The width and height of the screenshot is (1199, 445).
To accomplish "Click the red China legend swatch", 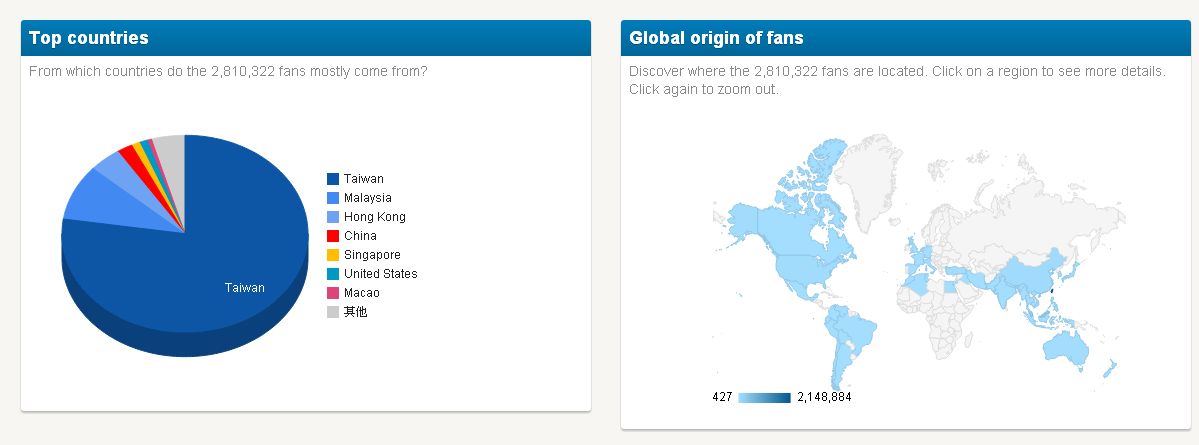I will tap(333, 236).
